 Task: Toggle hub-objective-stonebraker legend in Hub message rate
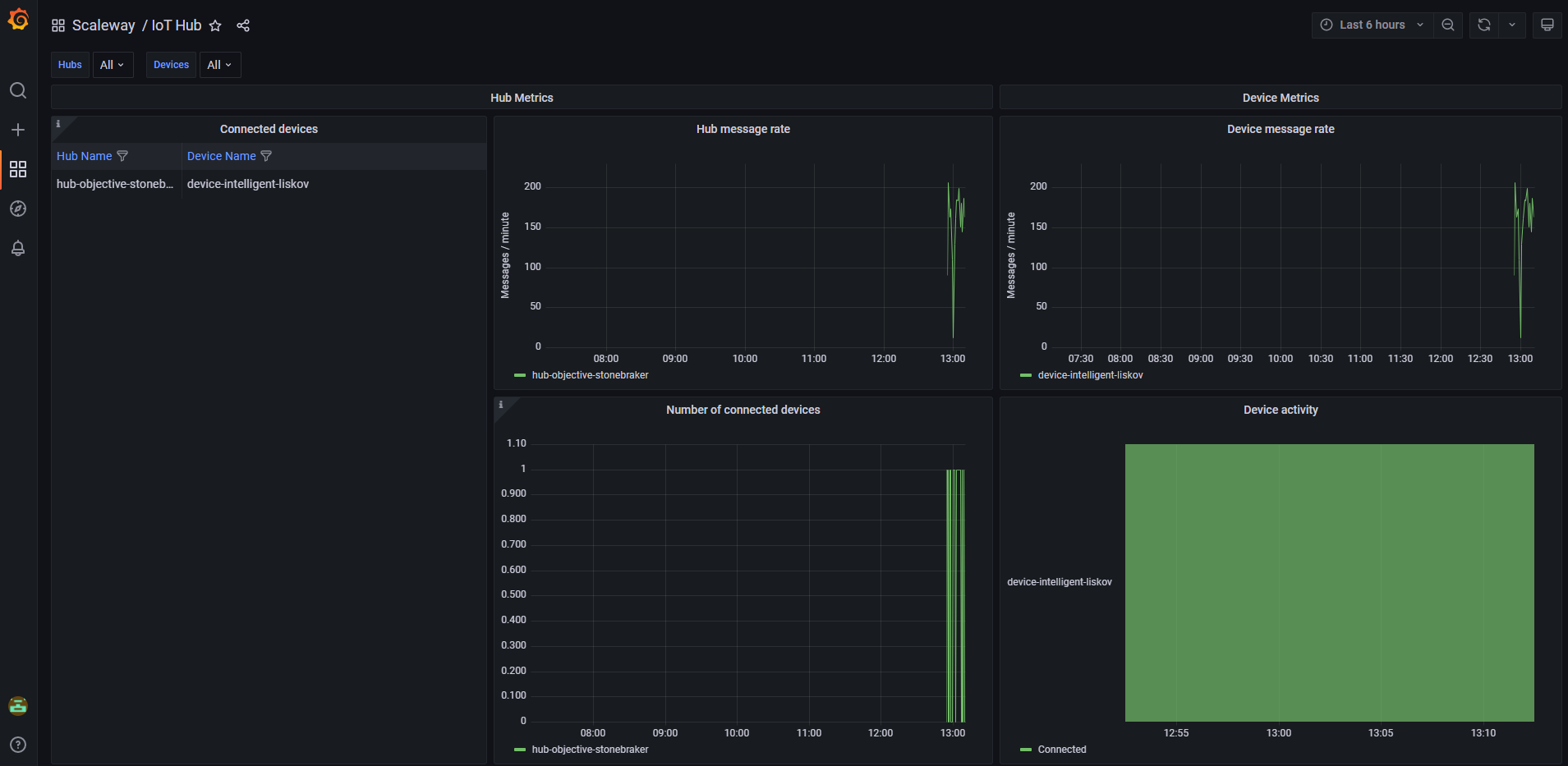click(x=590, y=375)
